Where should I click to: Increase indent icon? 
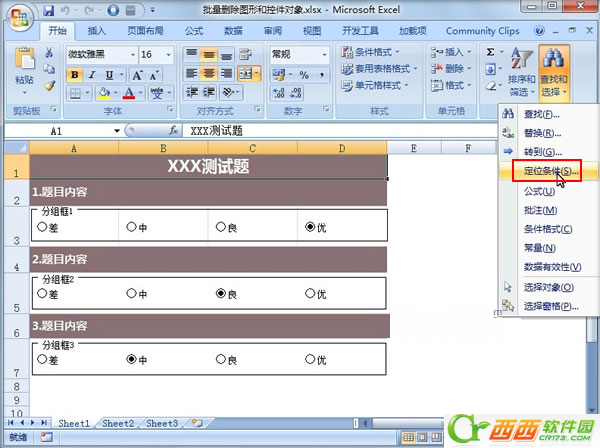click(x=209, y=93)
